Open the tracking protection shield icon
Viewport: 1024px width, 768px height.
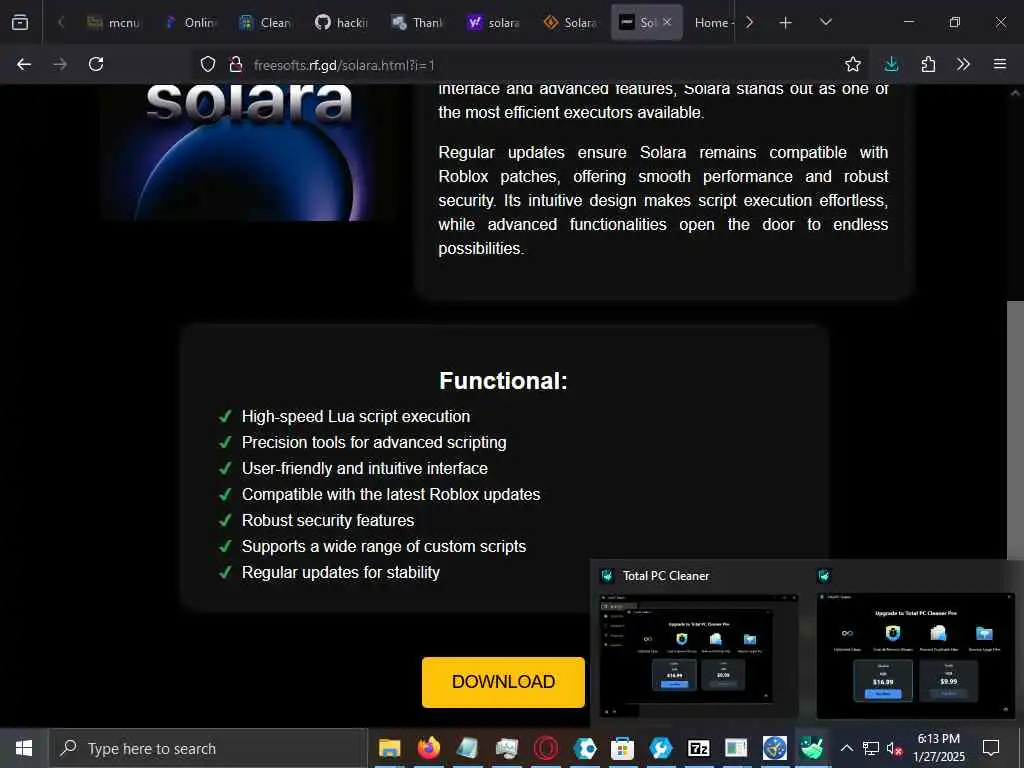coord(208,64)
